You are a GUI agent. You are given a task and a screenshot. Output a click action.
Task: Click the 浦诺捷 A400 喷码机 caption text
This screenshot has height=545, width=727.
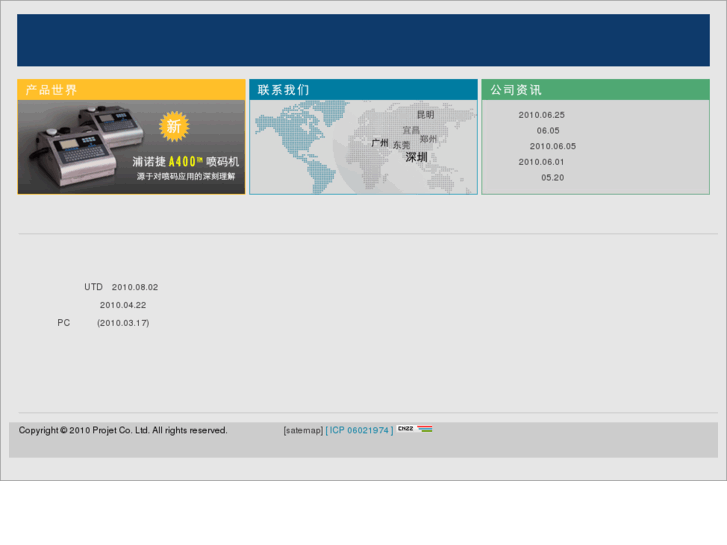pos(185,161)
